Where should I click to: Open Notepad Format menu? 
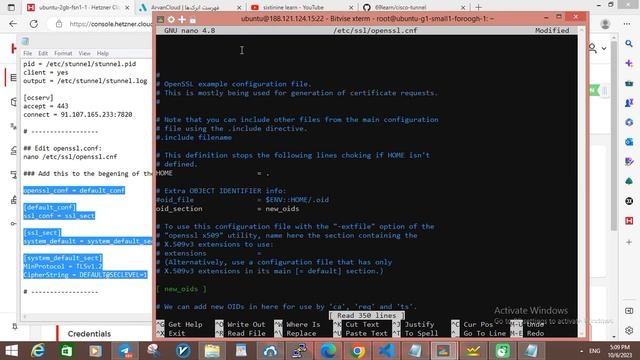tap(63, 53)
